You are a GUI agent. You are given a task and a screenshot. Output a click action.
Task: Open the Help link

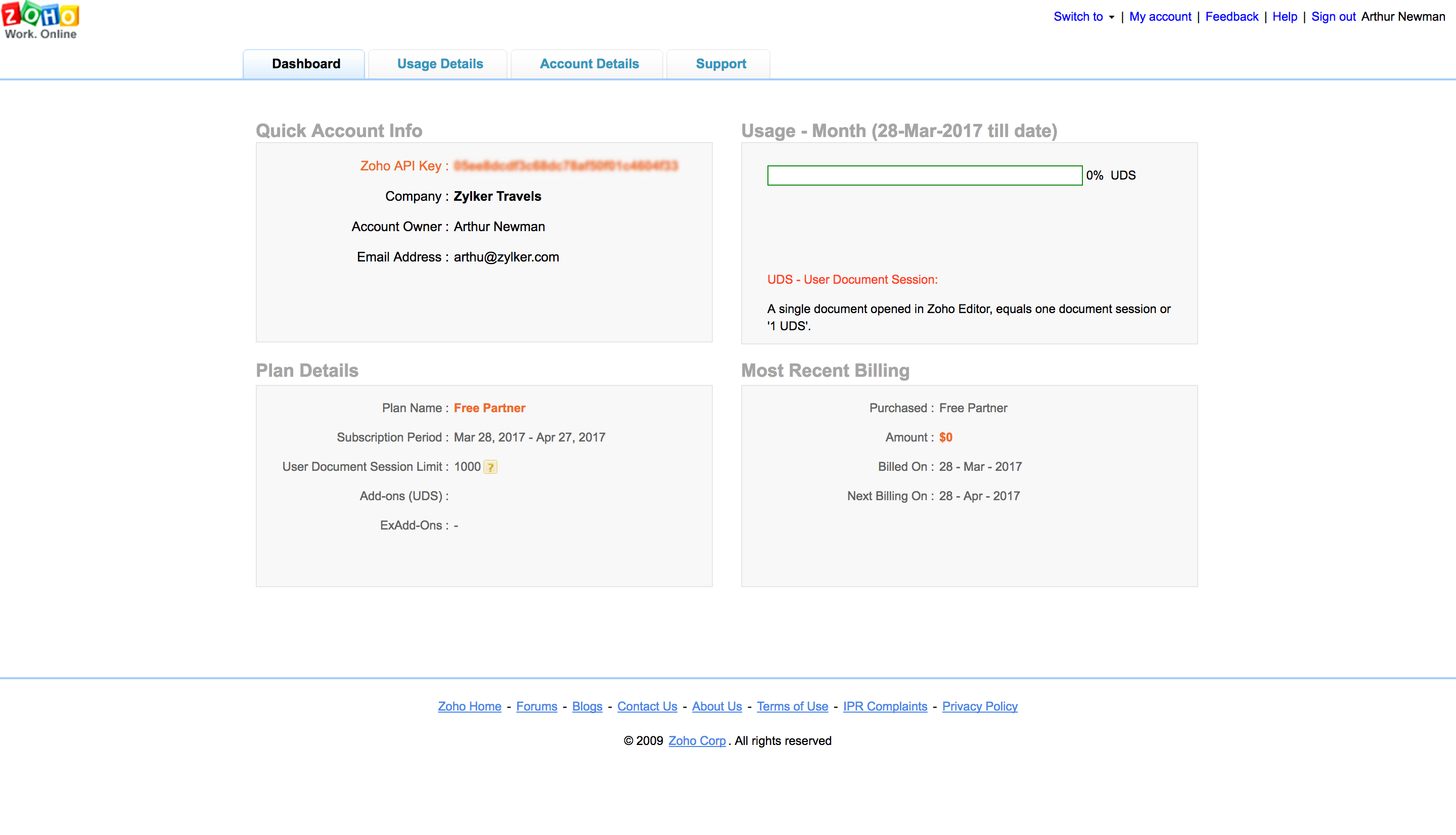1284,17
